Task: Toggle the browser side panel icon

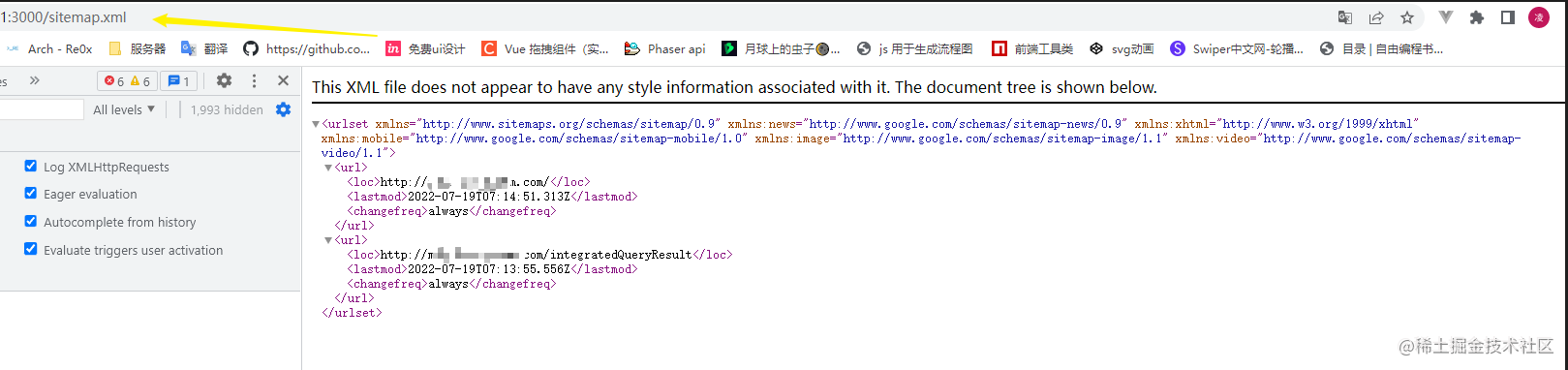Action: click(1508, 17)
